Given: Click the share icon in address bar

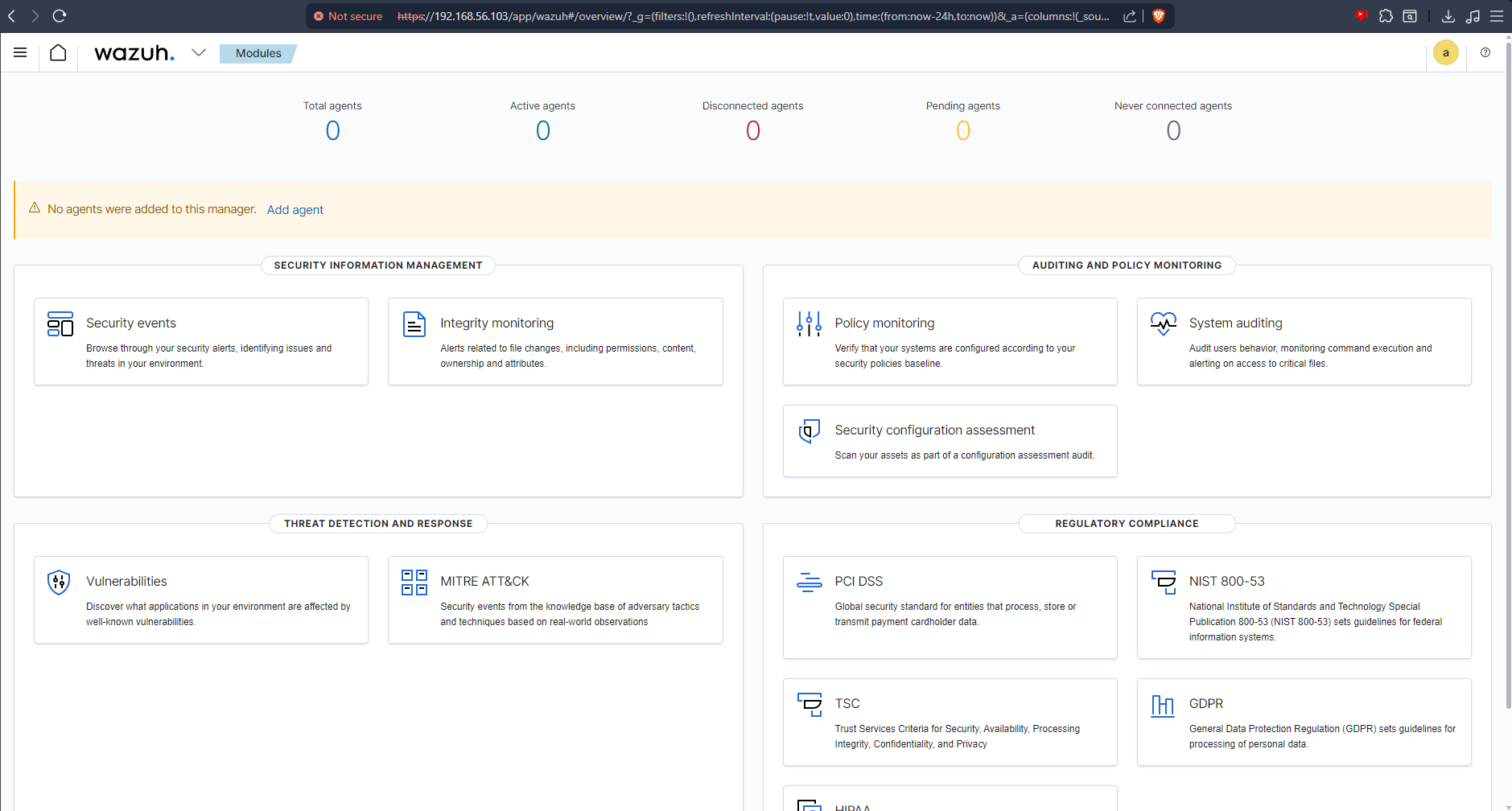Looking at the screenshot, I should click(x=1130, y=16).
